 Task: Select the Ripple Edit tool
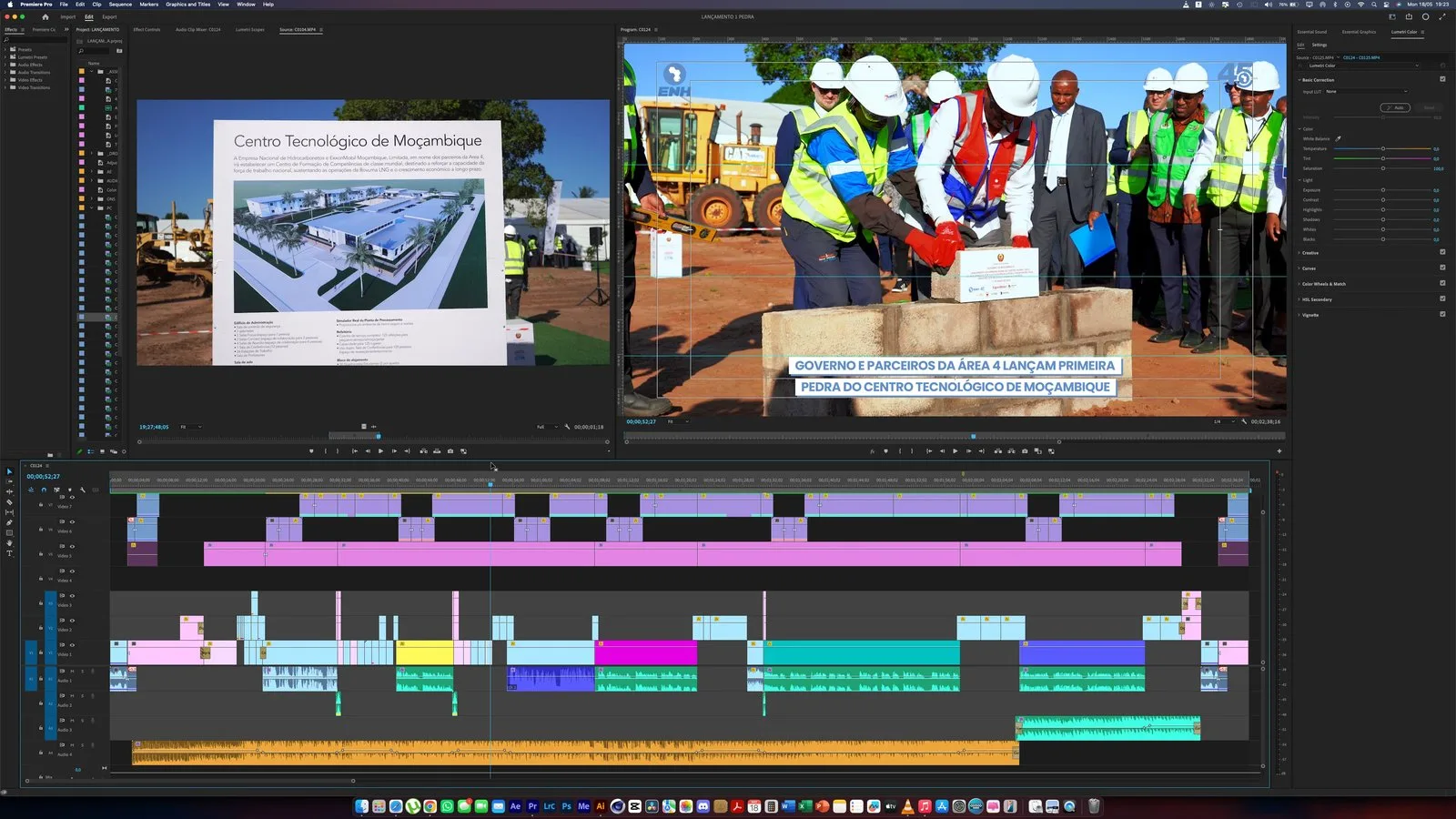click(x=10, y=491)
